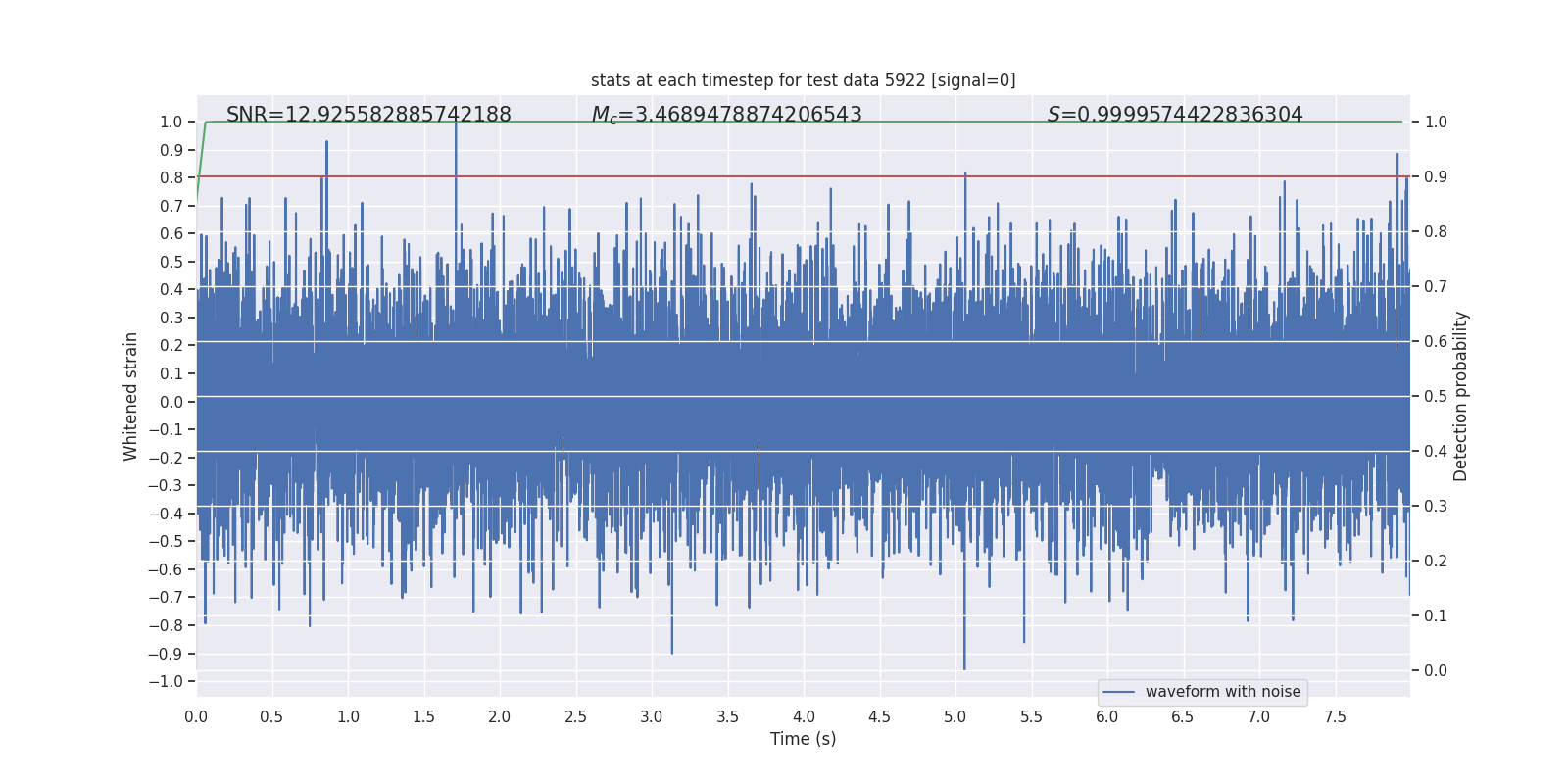This screenshot has height=784, width=1568.
Task: Click the plot title mentioning test data 5922
Action: 804,80
